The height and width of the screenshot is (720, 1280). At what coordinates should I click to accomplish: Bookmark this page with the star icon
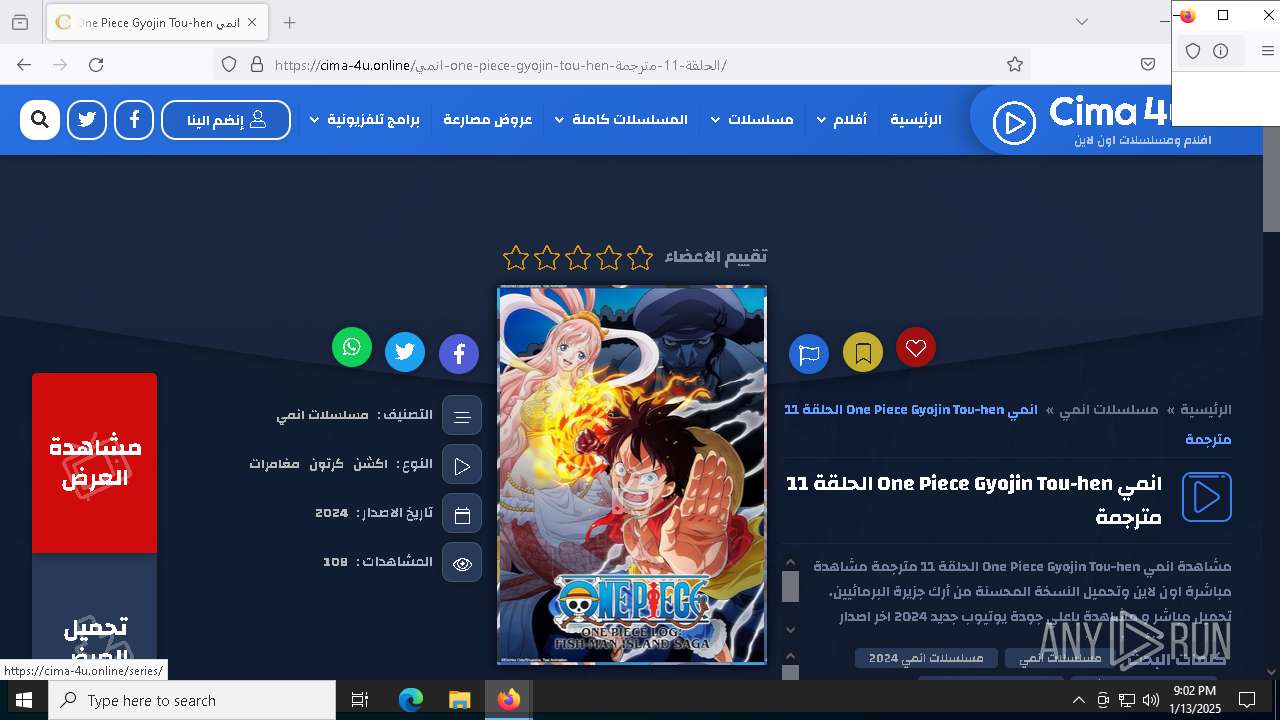pos(1015,65)
